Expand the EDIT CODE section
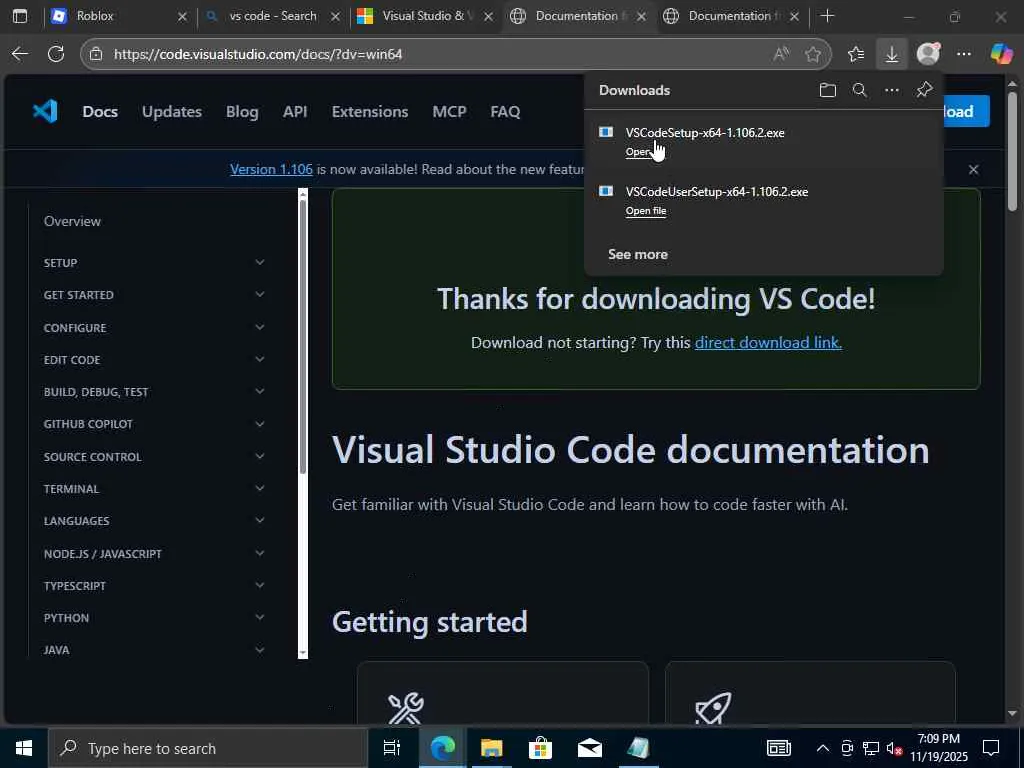1024x768 pixels. pos(260,359)
